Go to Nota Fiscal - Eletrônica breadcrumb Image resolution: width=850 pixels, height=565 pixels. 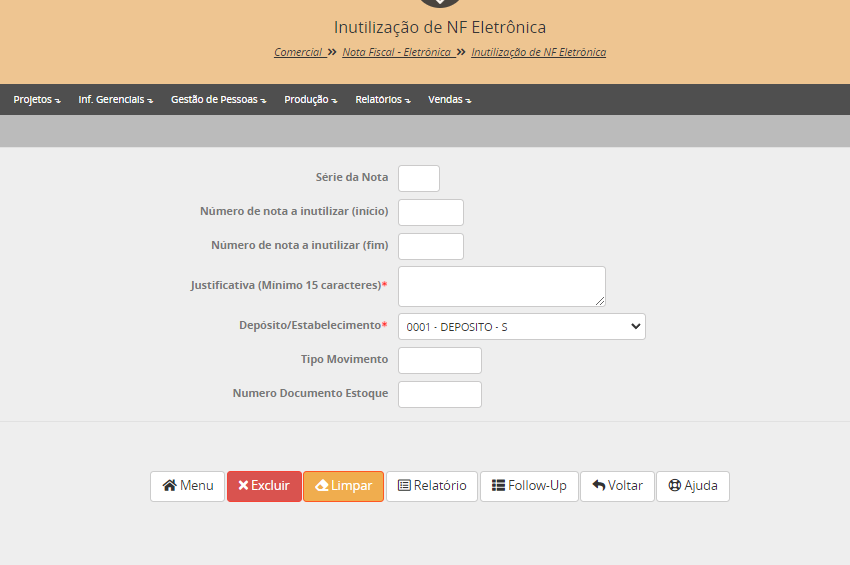[x=396, y=52]
